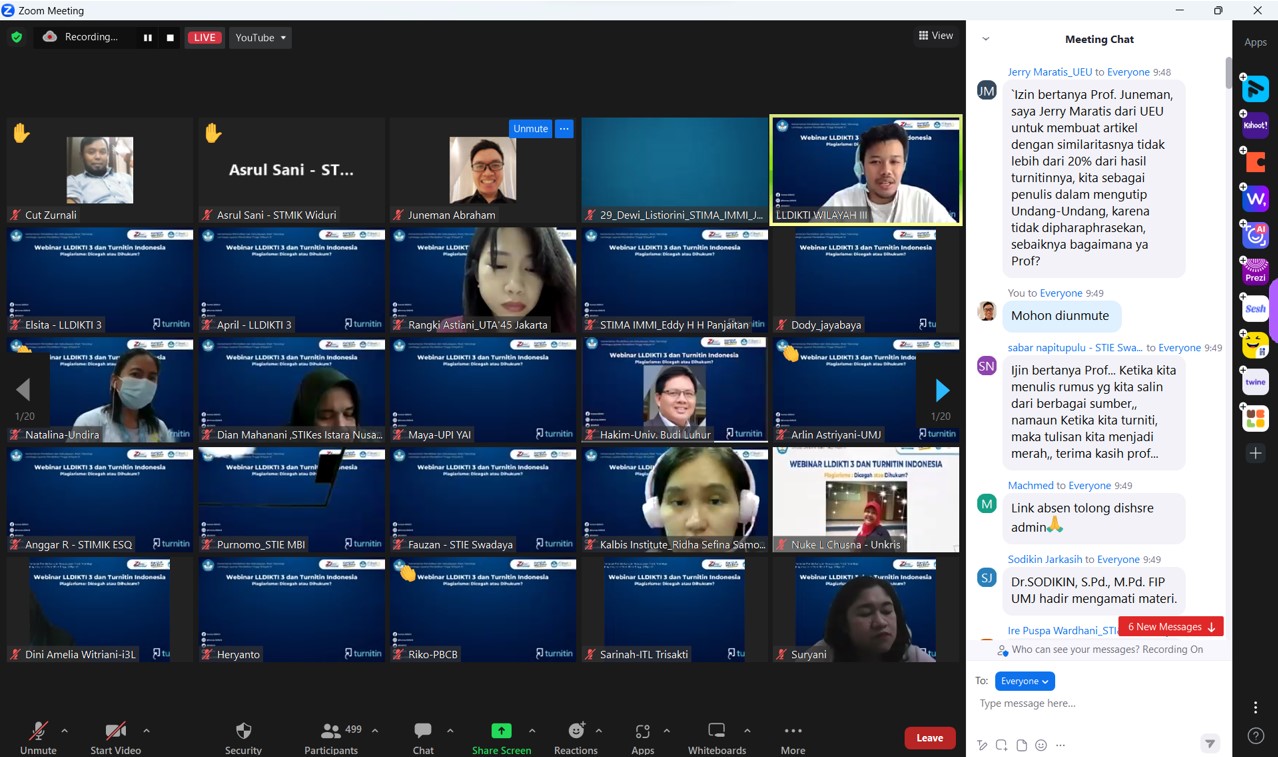
Task: Go to the next page of gallery view
Action: [941, 390]
